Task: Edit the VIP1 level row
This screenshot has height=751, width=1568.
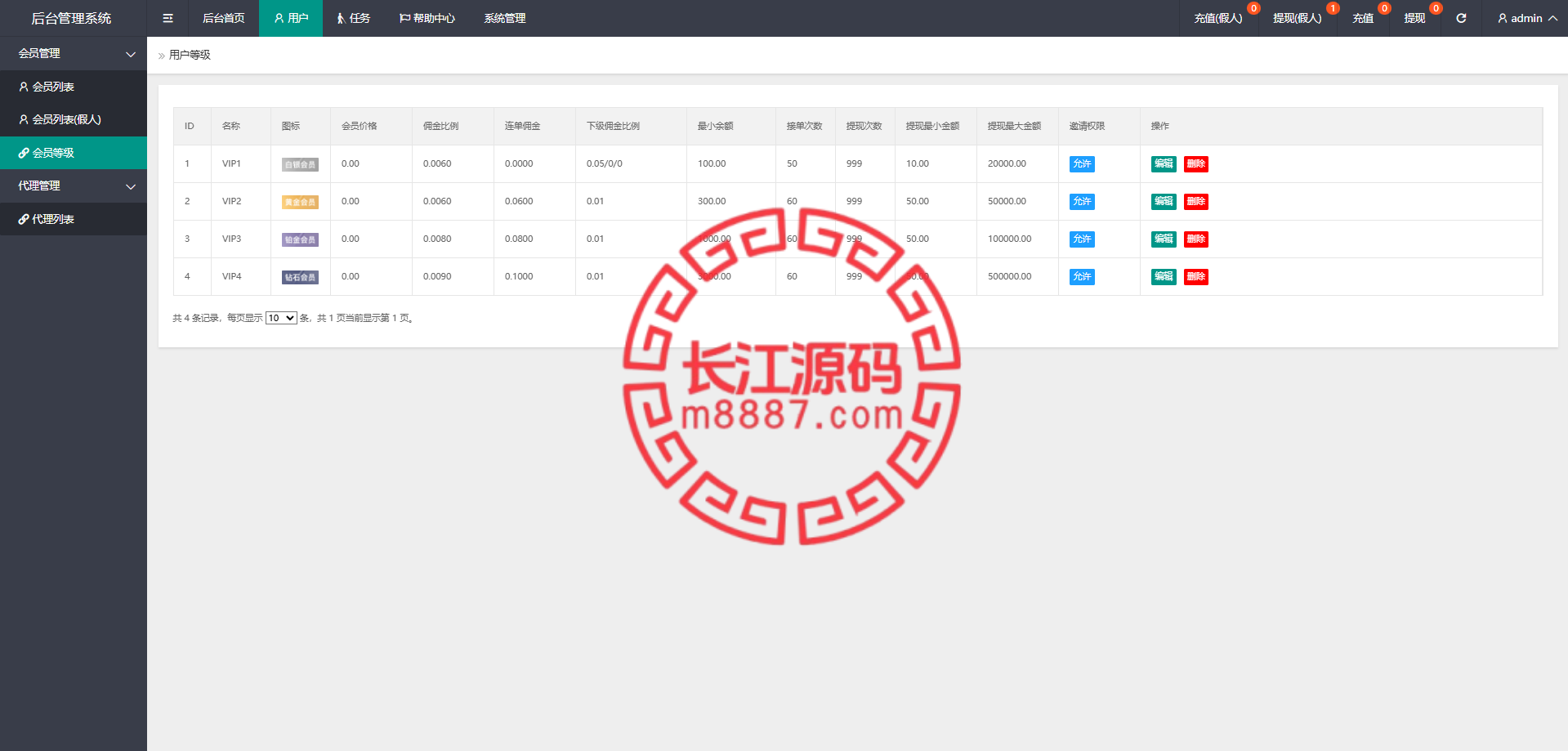Action: click(x=1164, y=164)
